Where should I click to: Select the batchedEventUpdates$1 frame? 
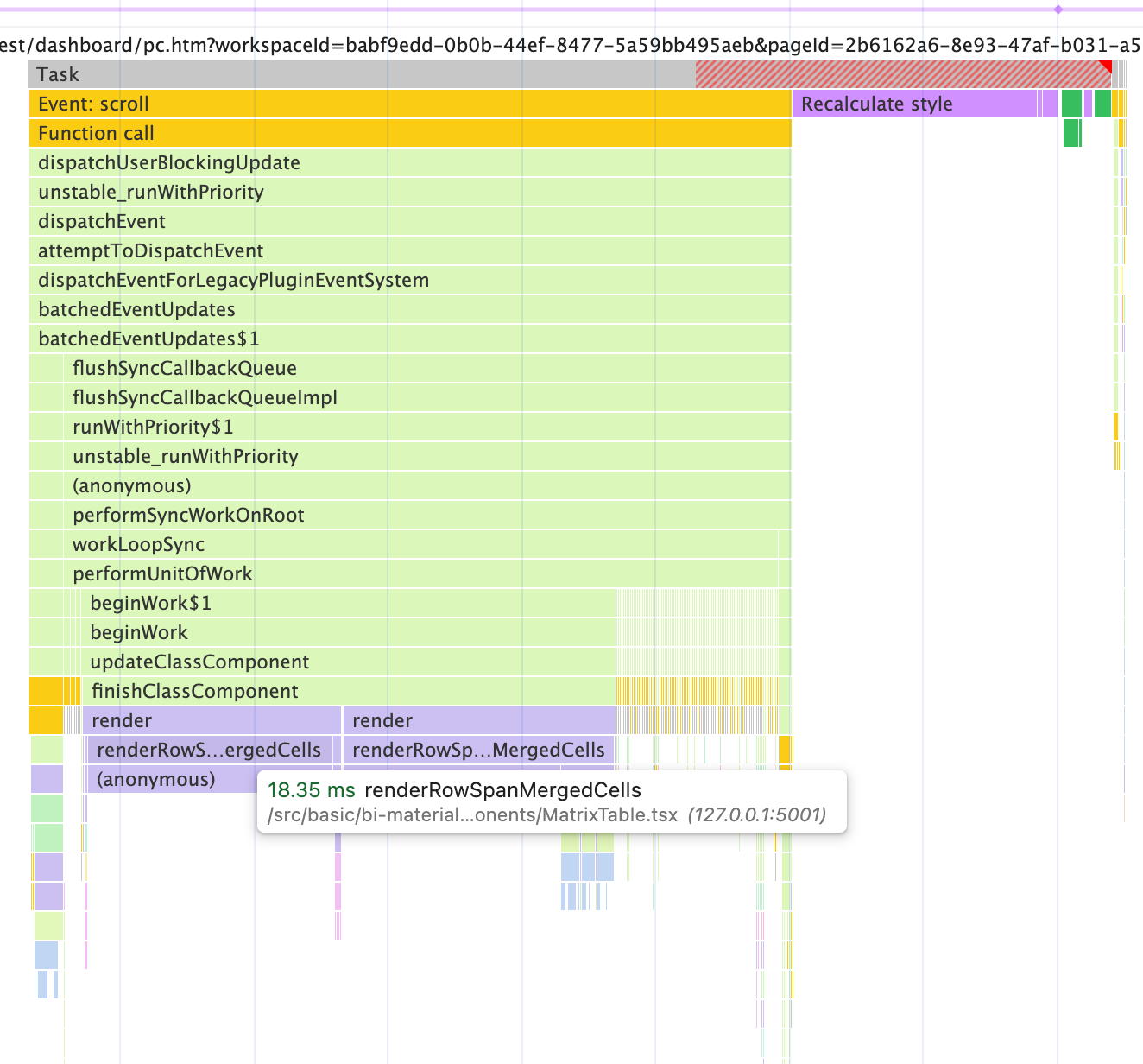410,339
